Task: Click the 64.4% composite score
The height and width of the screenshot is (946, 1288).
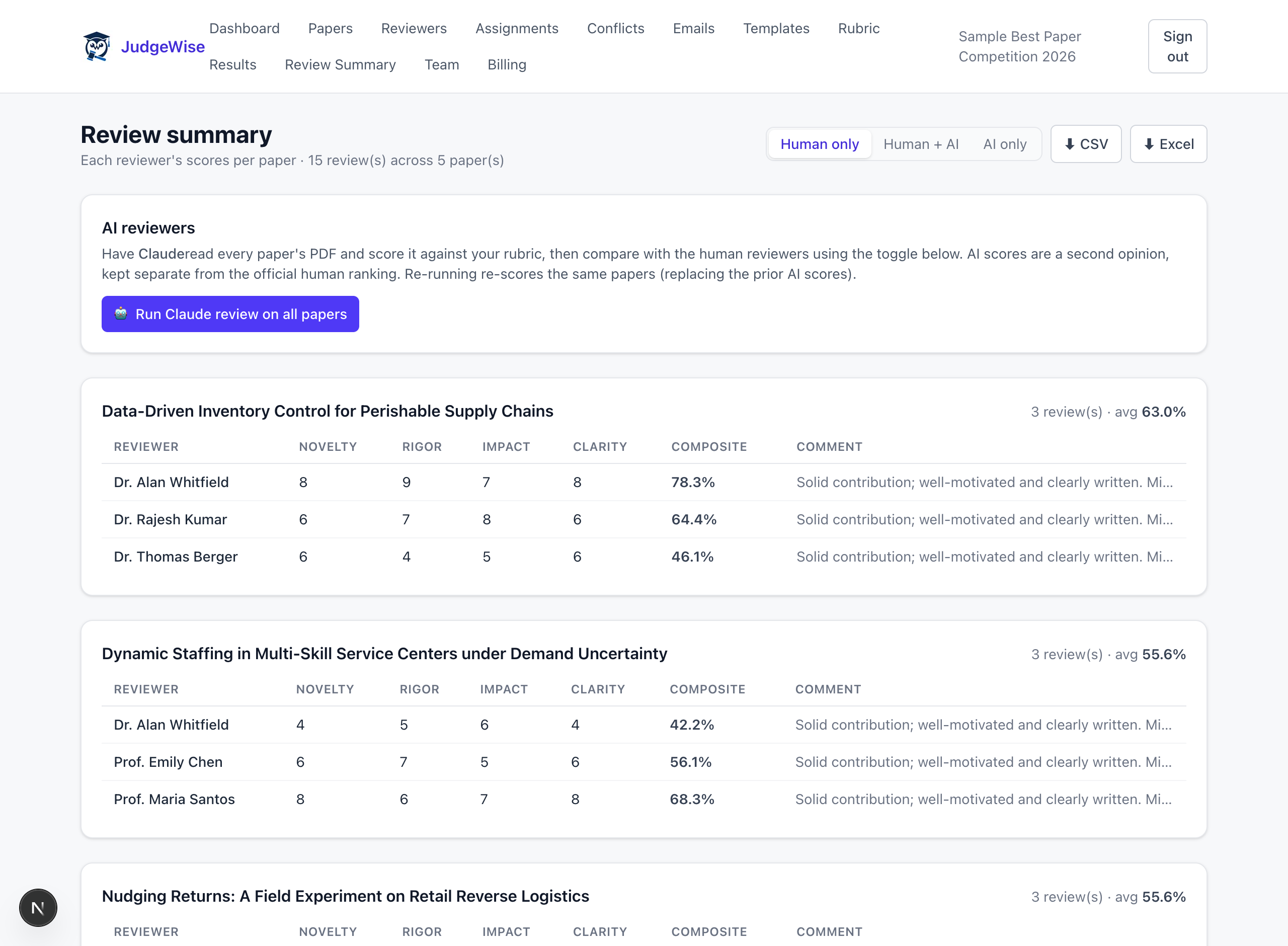Action: 693,519
